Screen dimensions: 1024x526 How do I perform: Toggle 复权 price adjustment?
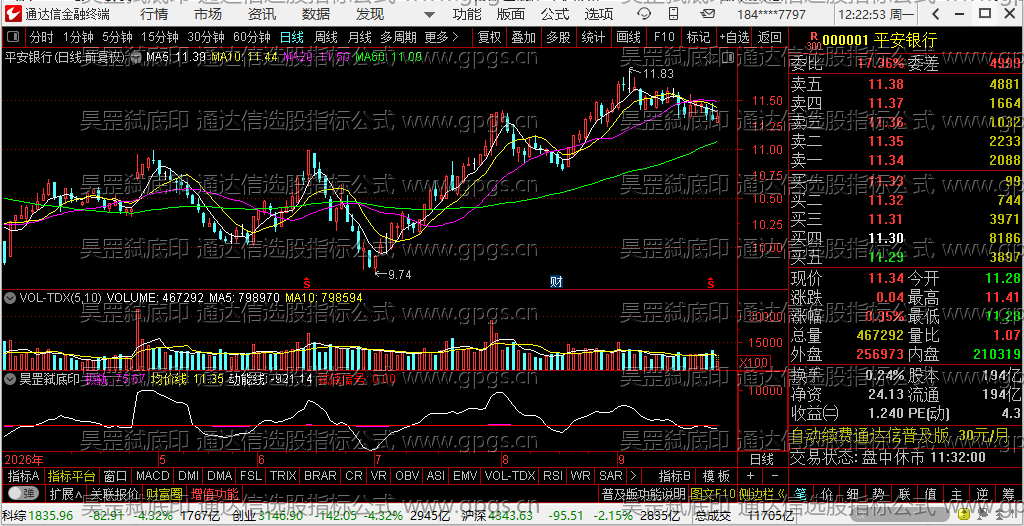[x=490, y=37]
